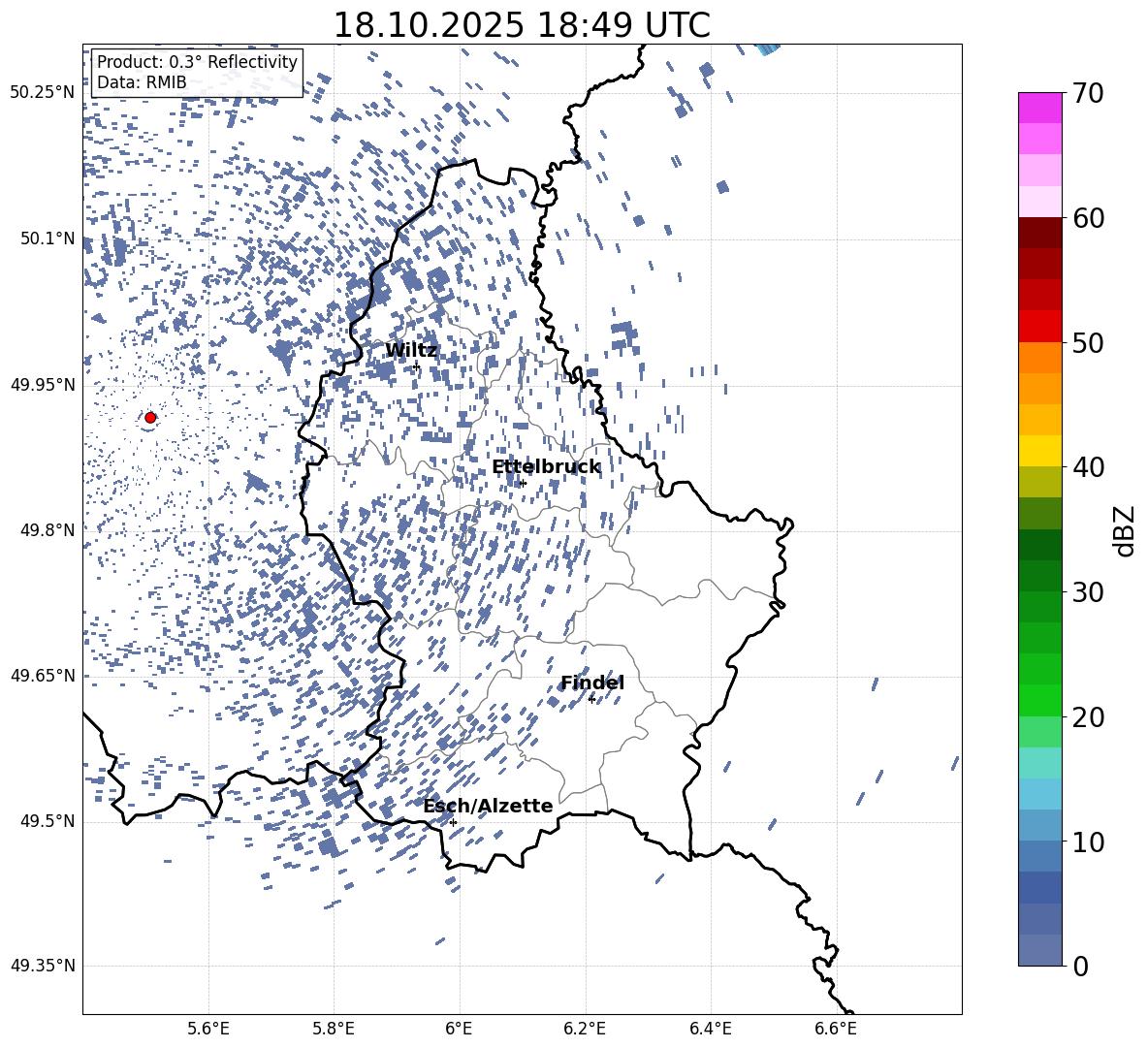Click the colorbar tick label 30
Viewport: 1148px width, 1048px height.
coord(1088,592)
